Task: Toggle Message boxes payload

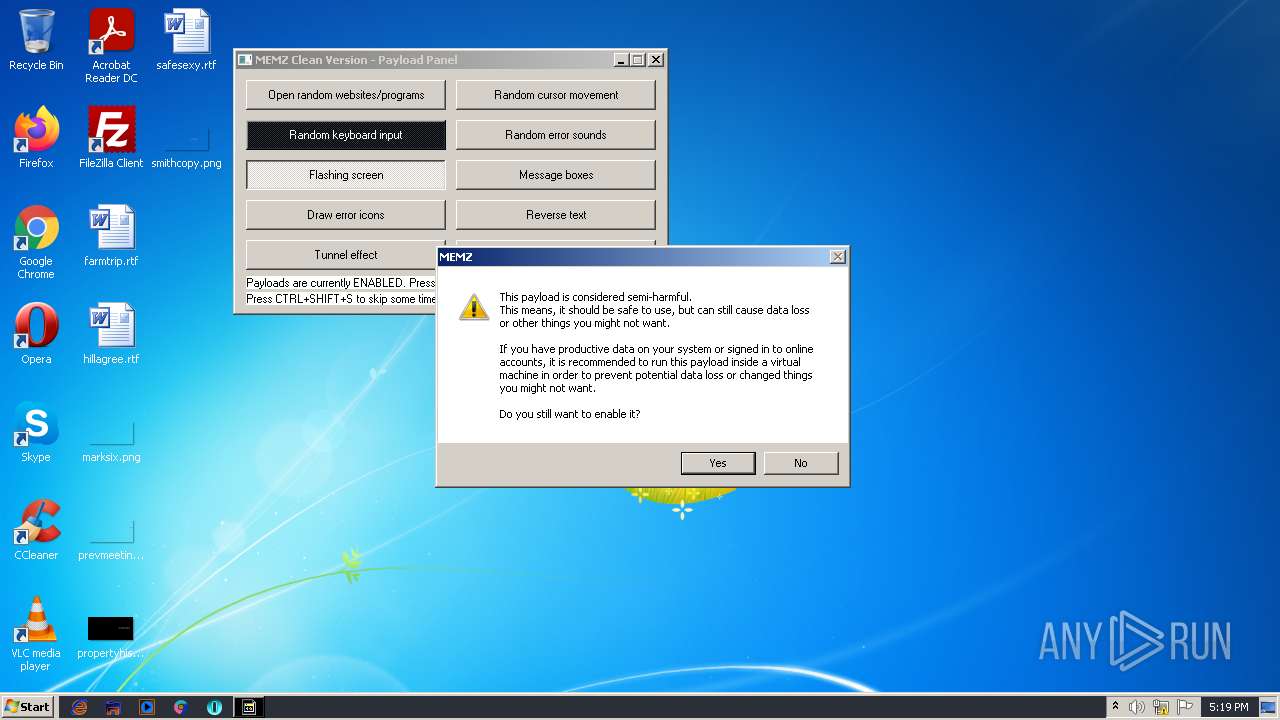Action: point(556,175)
